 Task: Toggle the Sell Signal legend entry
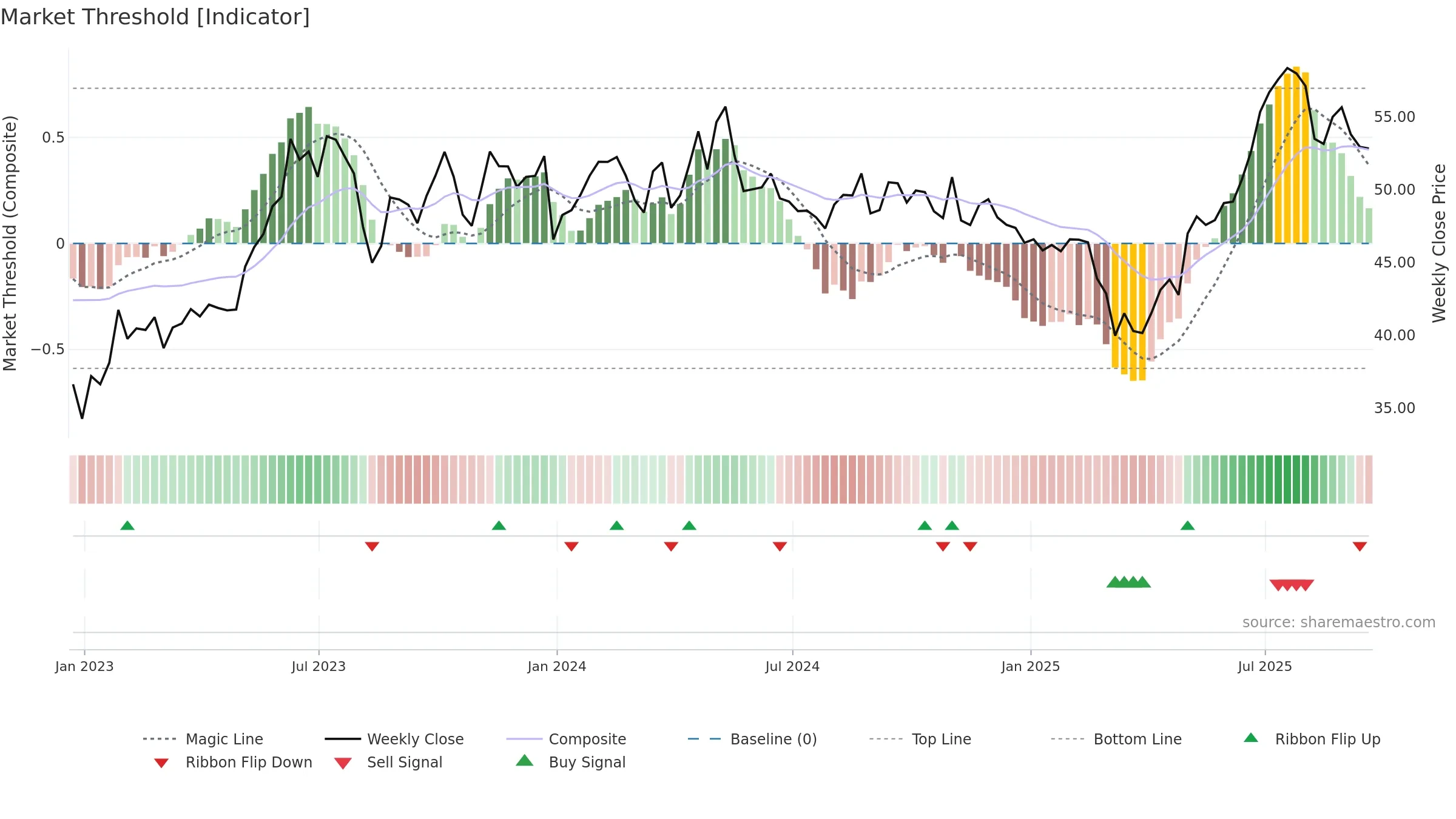[x=388, y=762]
